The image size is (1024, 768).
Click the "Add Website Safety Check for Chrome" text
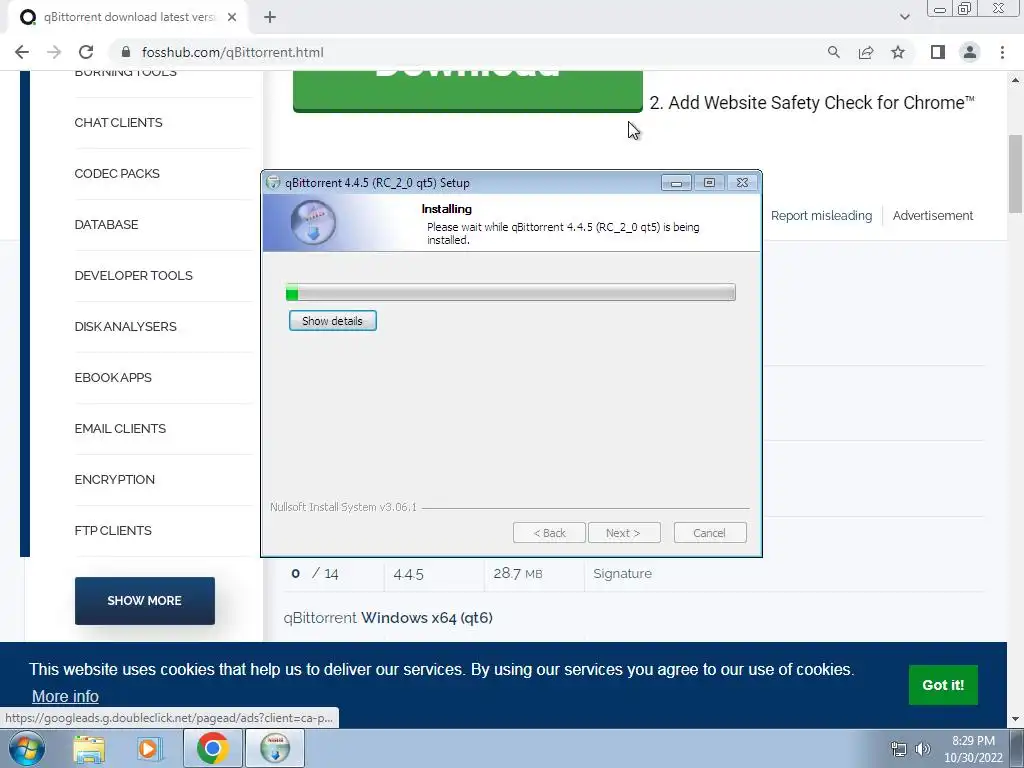812,103
